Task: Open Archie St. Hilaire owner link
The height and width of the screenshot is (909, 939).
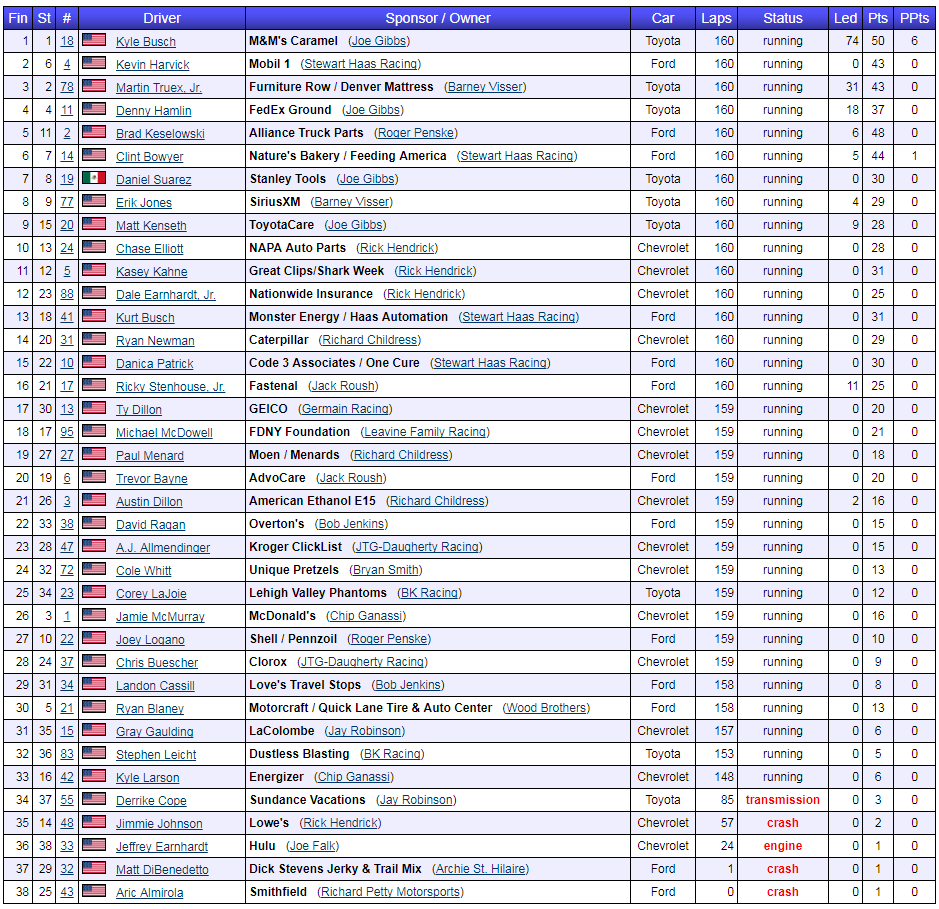Action: pyautogui.click(x=481, y=869)
